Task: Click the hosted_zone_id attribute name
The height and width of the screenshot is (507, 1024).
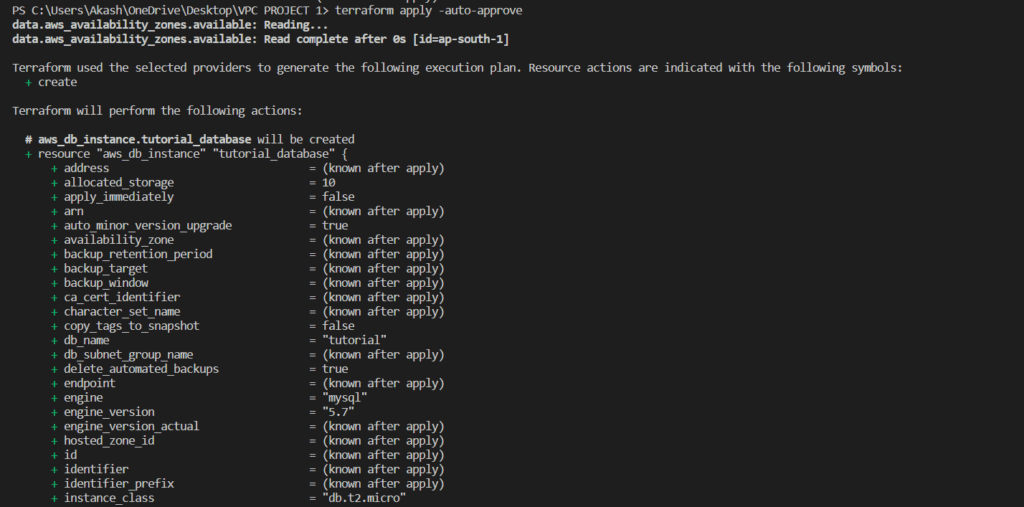Action: pos(109,440)
